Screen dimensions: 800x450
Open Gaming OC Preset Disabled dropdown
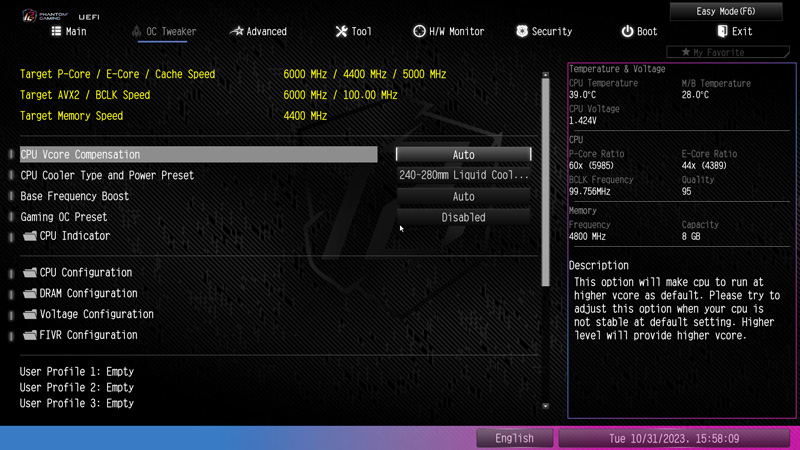[x=463, y=217]
